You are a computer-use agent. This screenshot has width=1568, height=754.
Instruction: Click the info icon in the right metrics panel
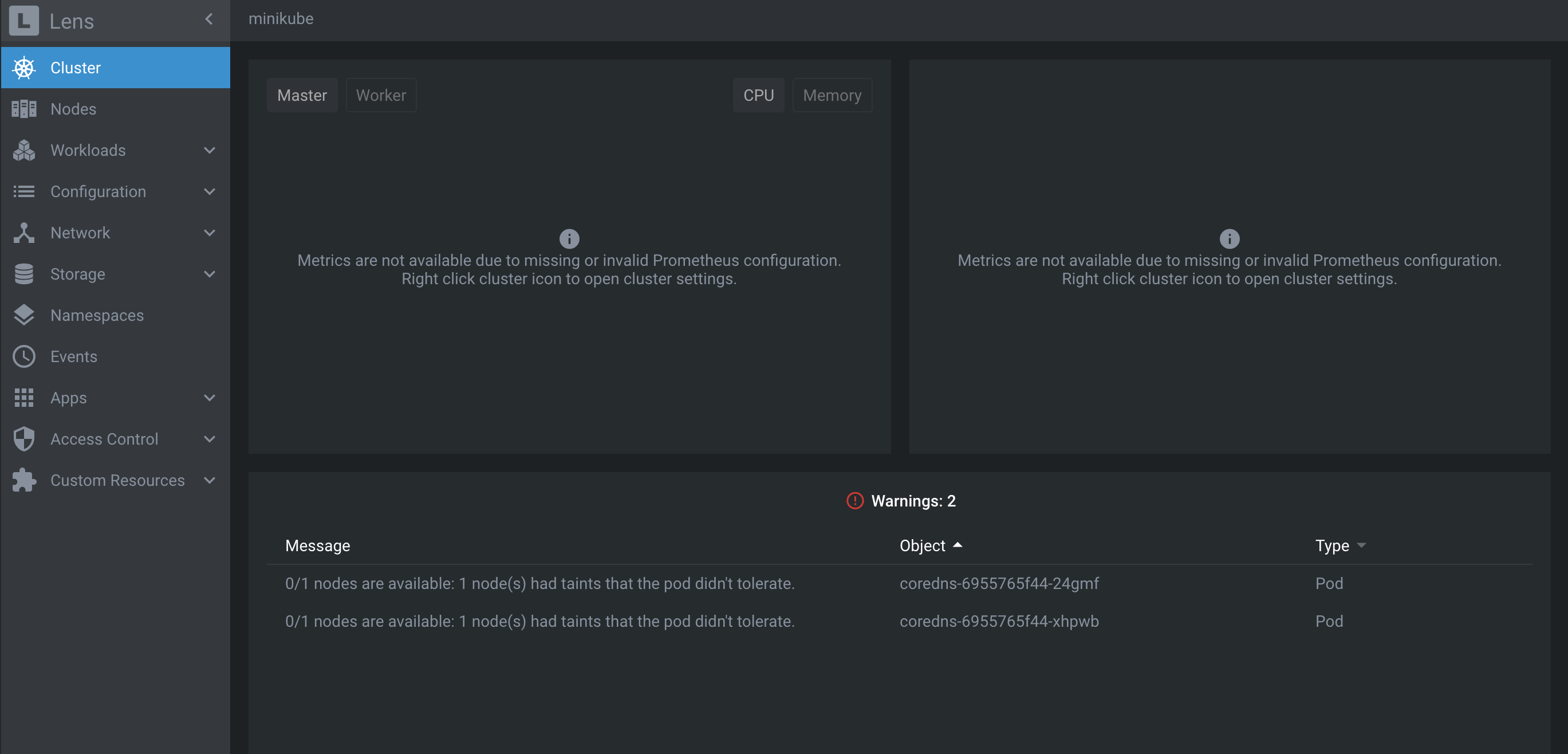coord(1229,238)
